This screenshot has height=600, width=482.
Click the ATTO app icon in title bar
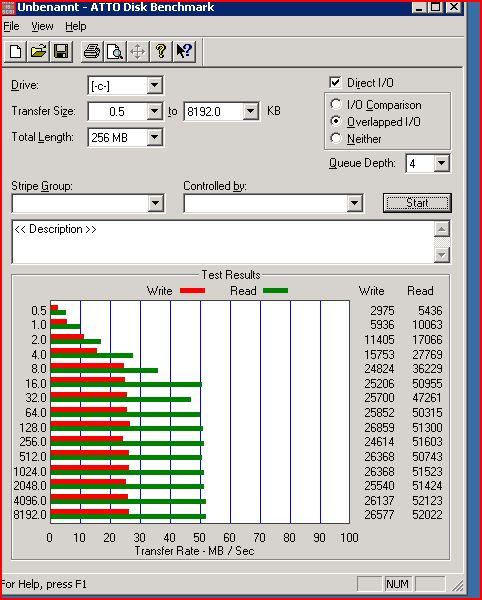8,7
